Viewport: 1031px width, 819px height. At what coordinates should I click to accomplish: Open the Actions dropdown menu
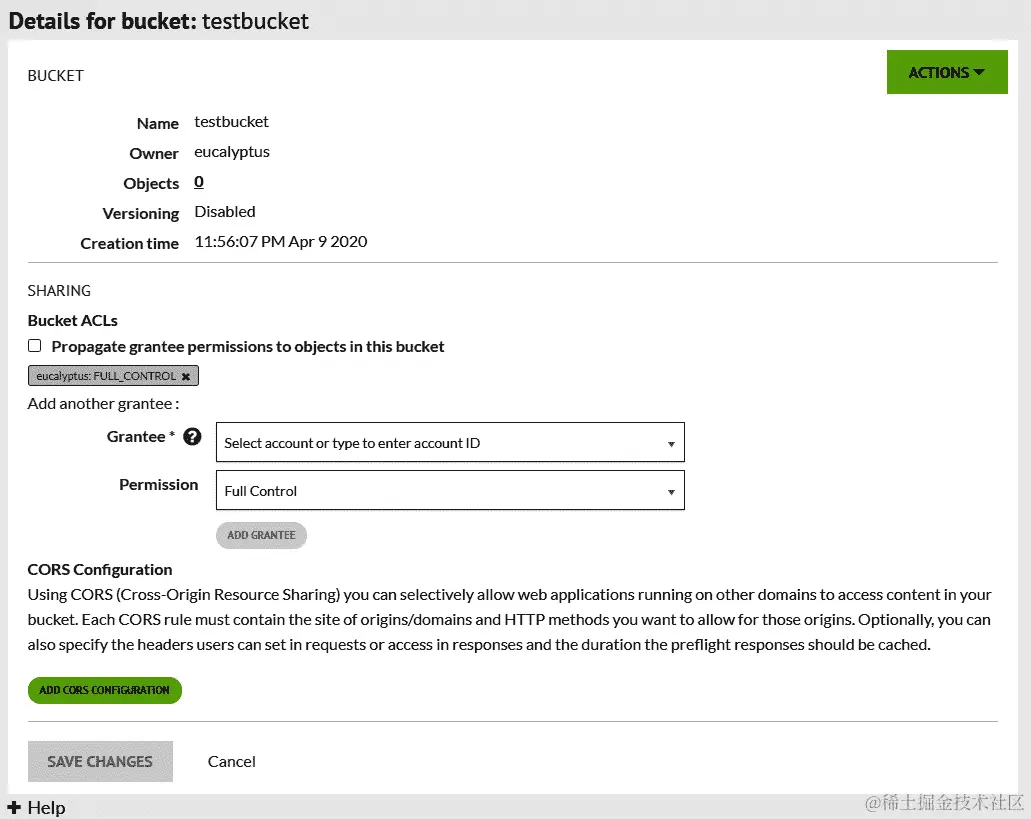(x=946, y=72)
